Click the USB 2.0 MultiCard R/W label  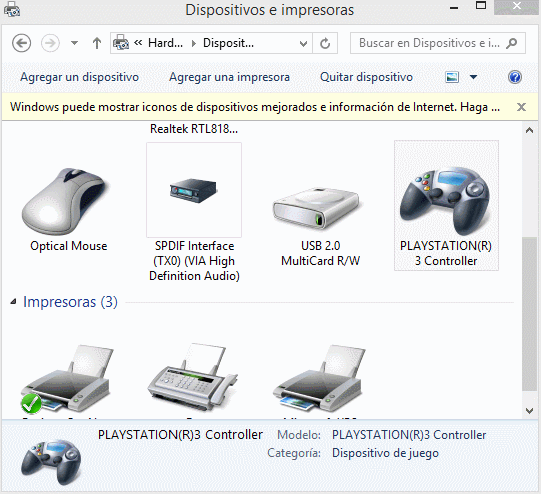[321, 253]
